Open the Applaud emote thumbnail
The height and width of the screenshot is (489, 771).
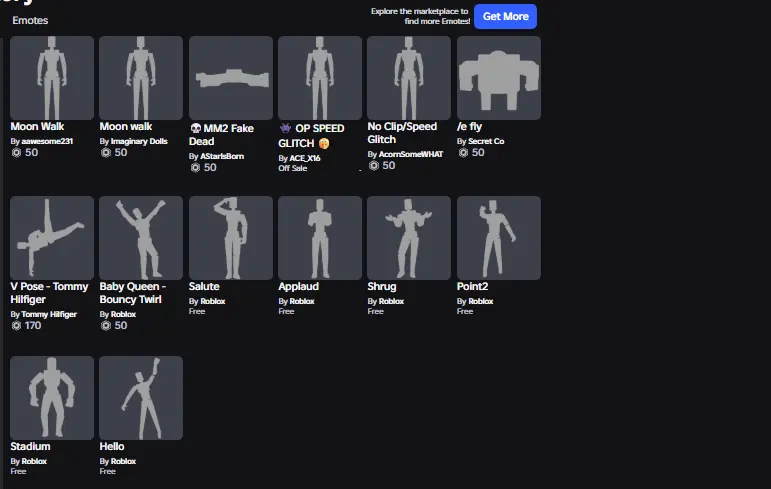(x=320, y=238)
